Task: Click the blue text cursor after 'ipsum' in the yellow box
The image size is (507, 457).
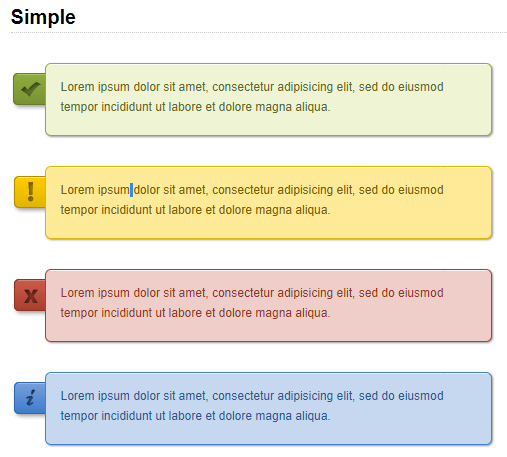Action: [x=131, y=190]
